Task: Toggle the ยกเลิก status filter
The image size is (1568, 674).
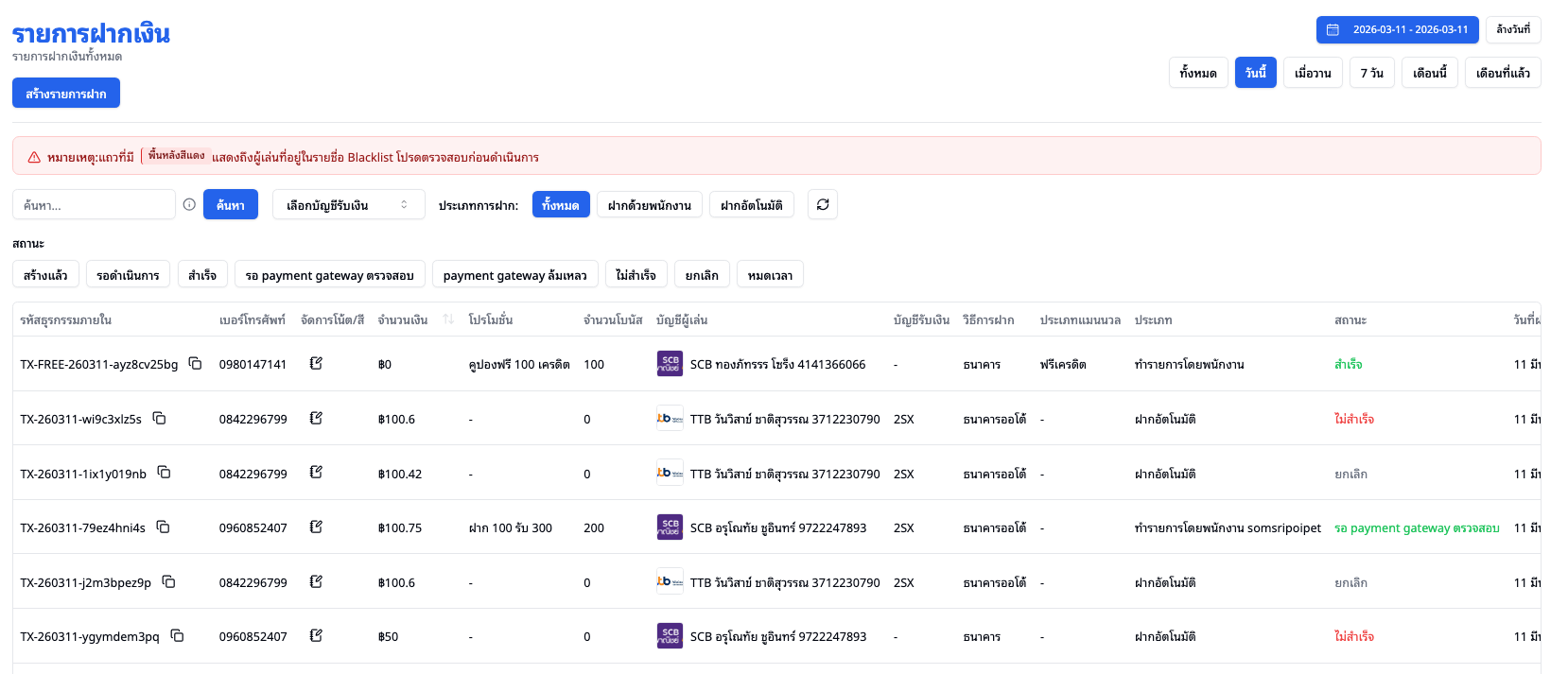Action: (702, 275)
